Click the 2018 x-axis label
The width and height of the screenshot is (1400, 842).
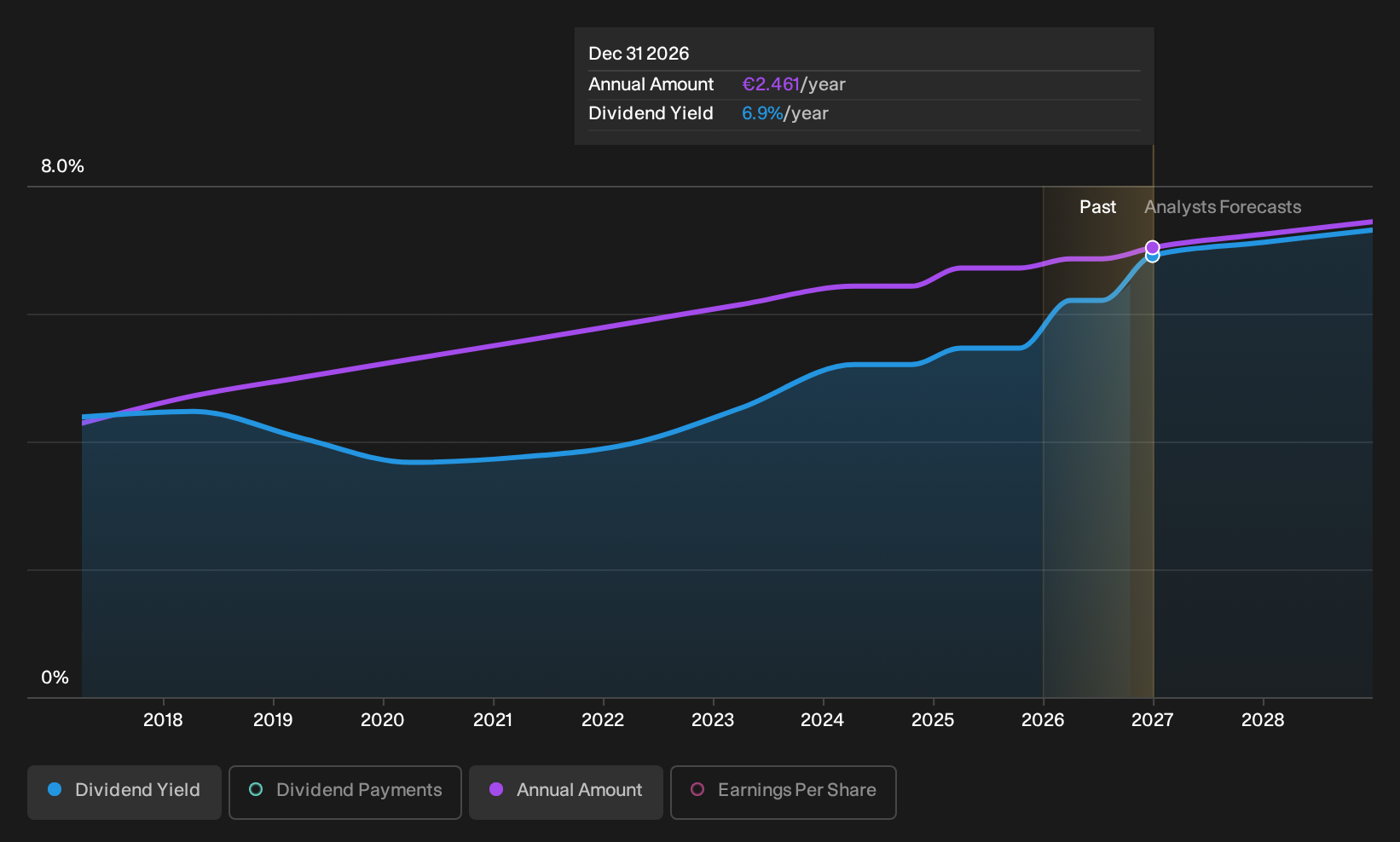pyautogui.click(x=163, y=720)
